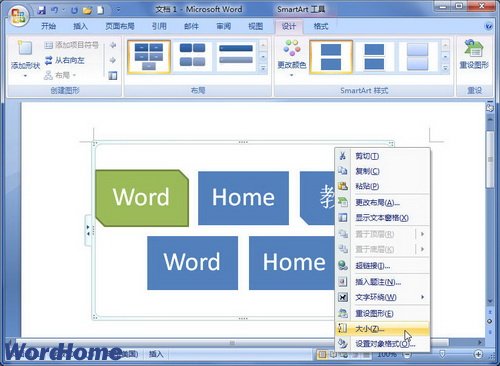500x366 pixels.
Task: Choose 重设图形(E) from the context menu
Action: (x=383, y=313)
